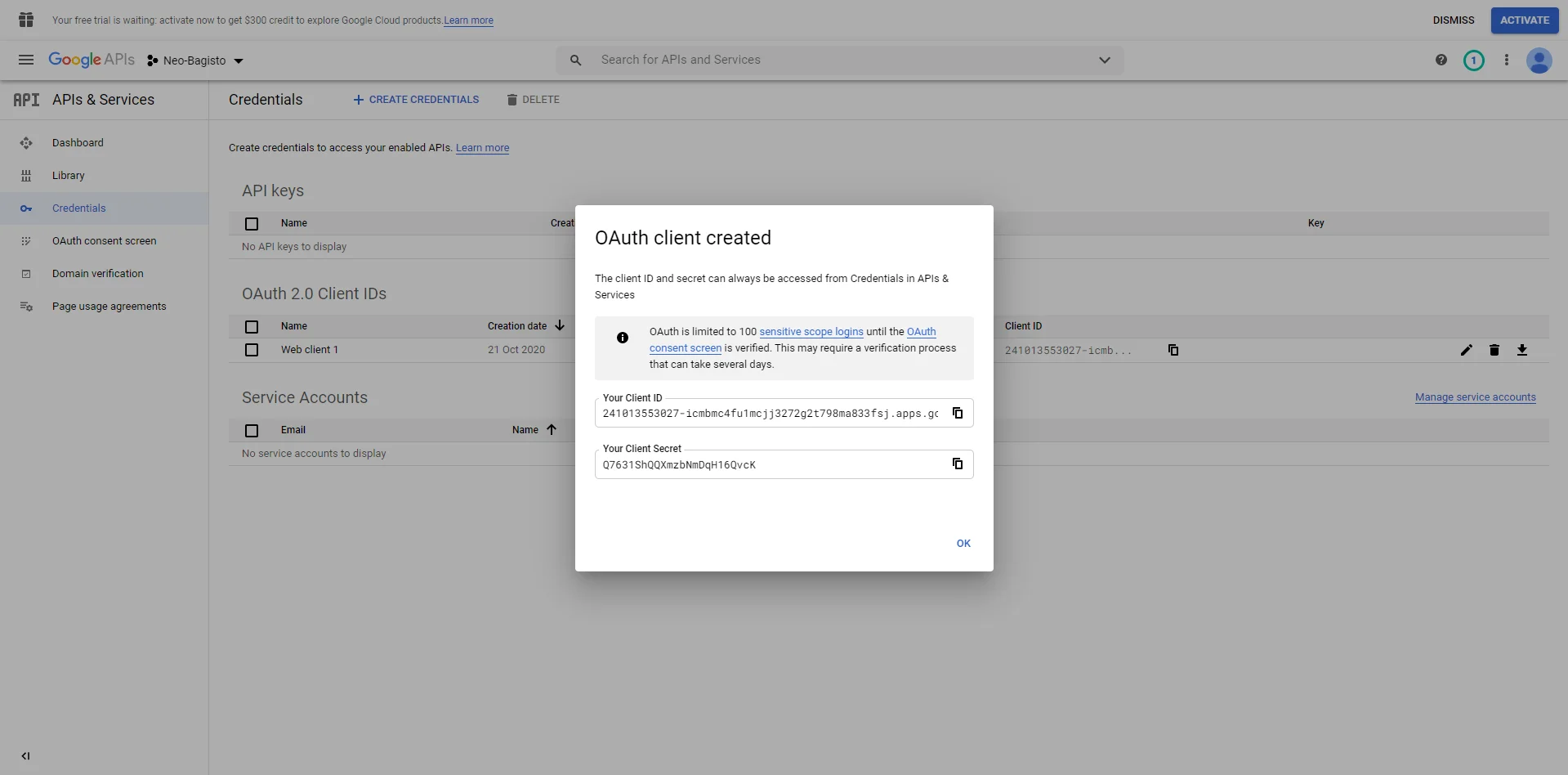The width and height of the screenshot is (1568, 775).
Task: Download Web client 1 JSON credentials
Action: tap(1522, 350)
